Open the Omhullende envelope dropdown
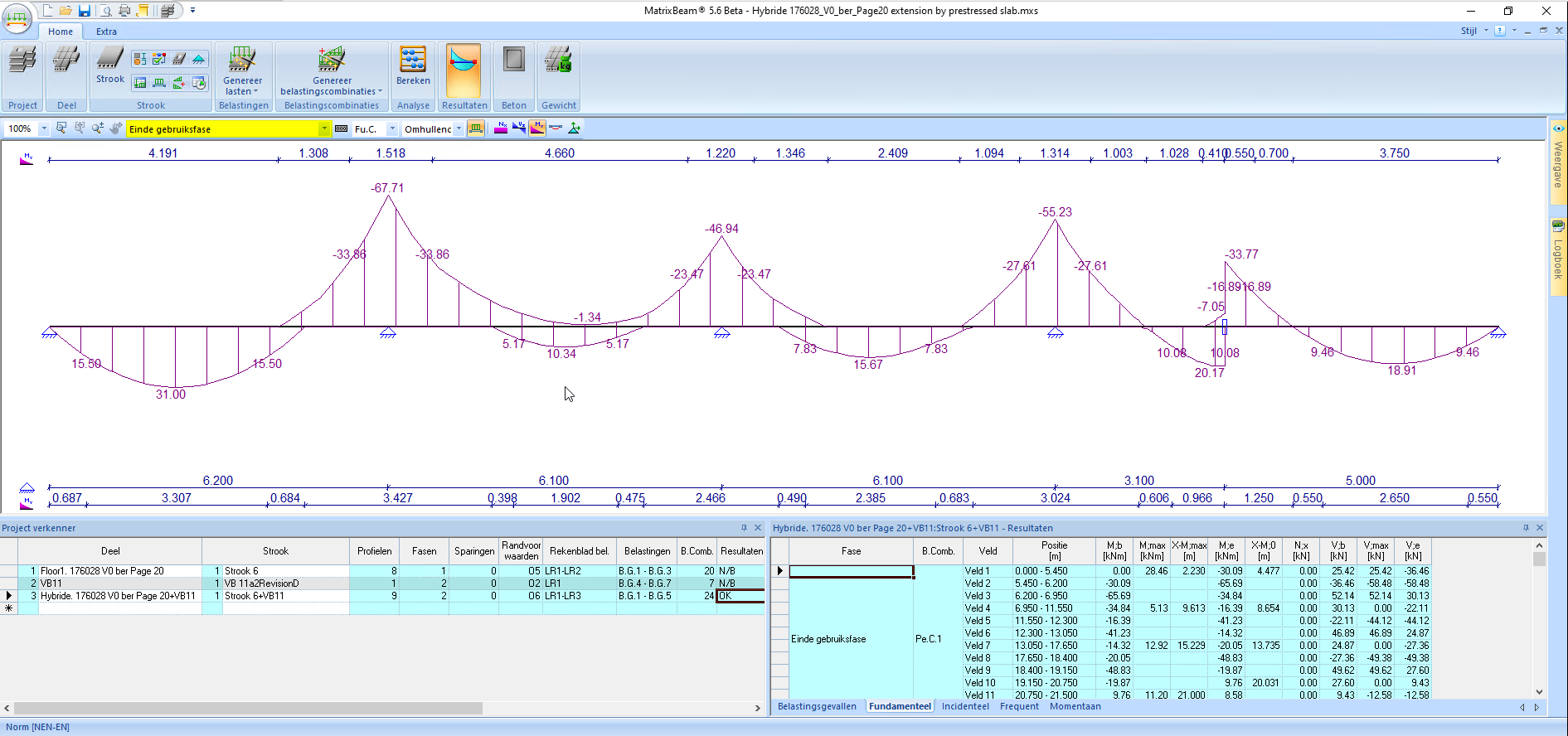Viewport: 1568px width, 736px height. tap(459, 129)
